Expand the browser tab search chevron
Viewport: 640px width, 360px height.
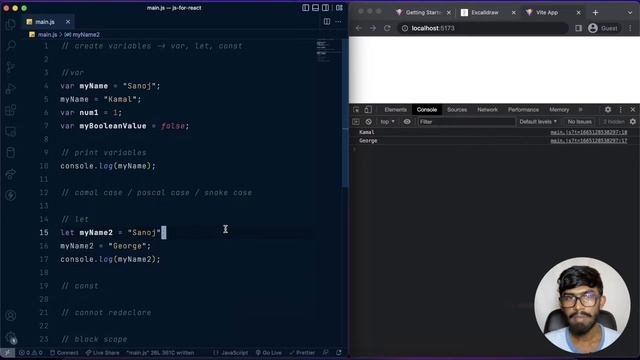coord(630,13)
